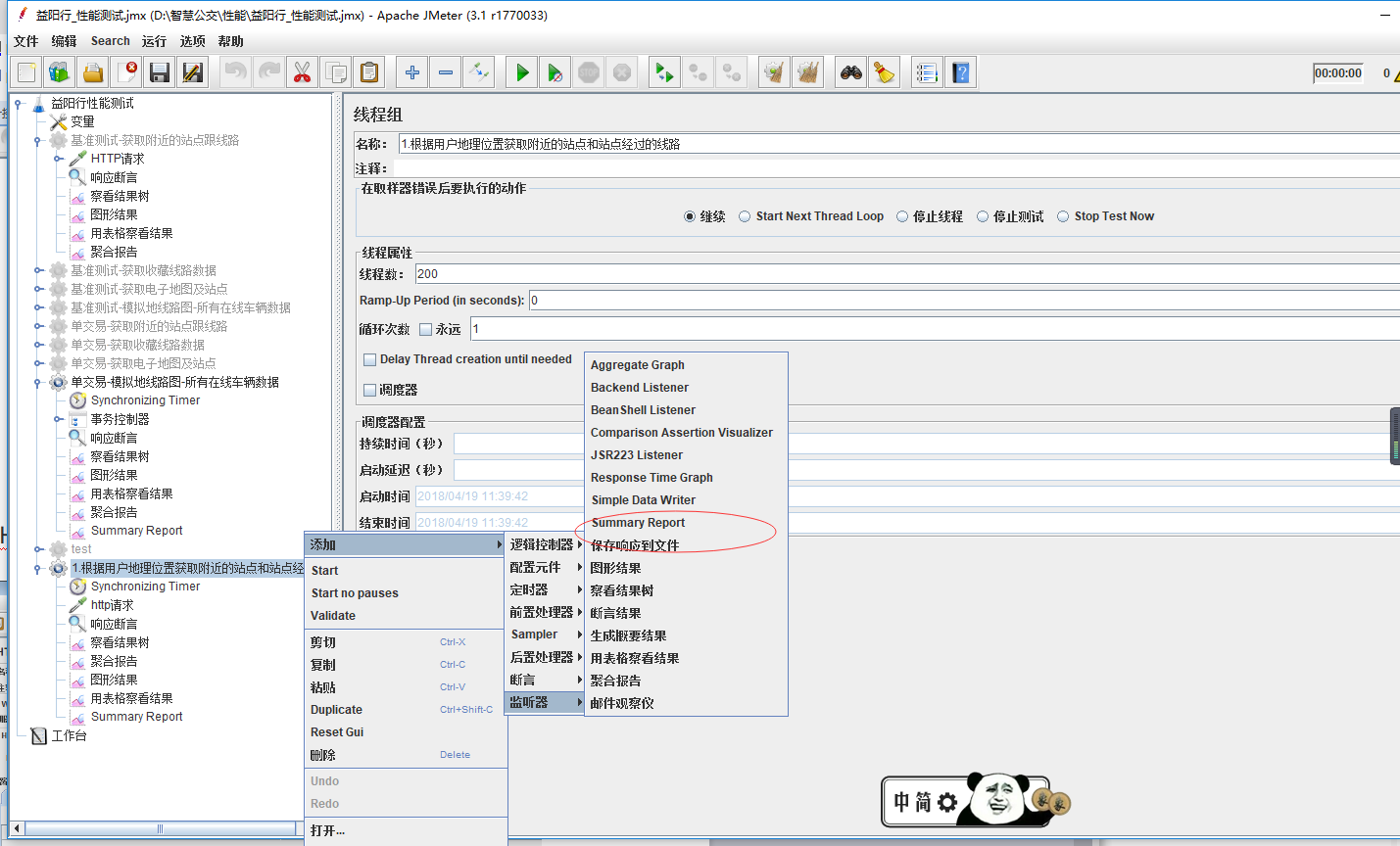Toggle the 调度器 checkbox
The height and width of the screenshot is (846, 1400).
click(369, 390)
